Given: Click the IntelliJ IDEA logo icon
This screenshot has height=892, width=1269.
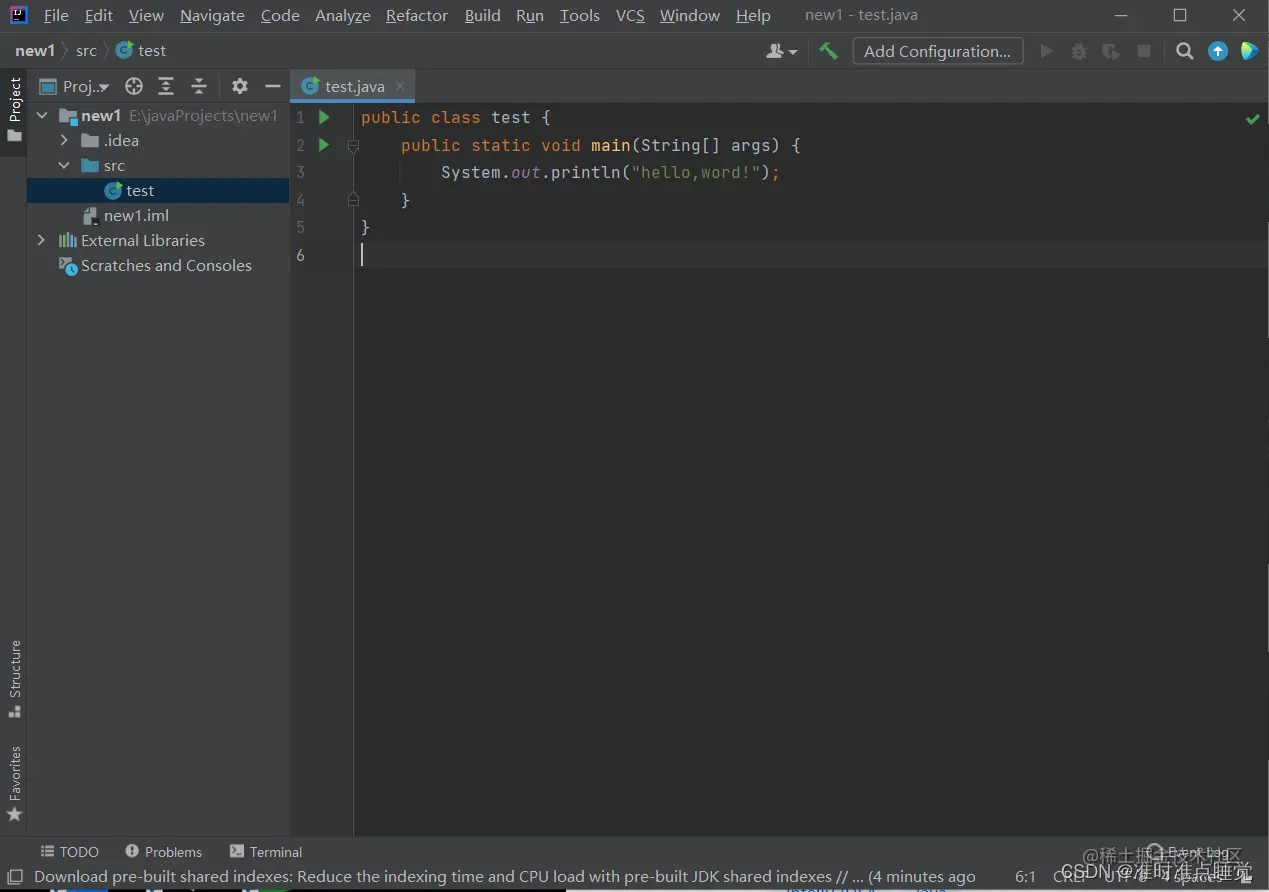Looking at the screenshot, I should (19, 15).
